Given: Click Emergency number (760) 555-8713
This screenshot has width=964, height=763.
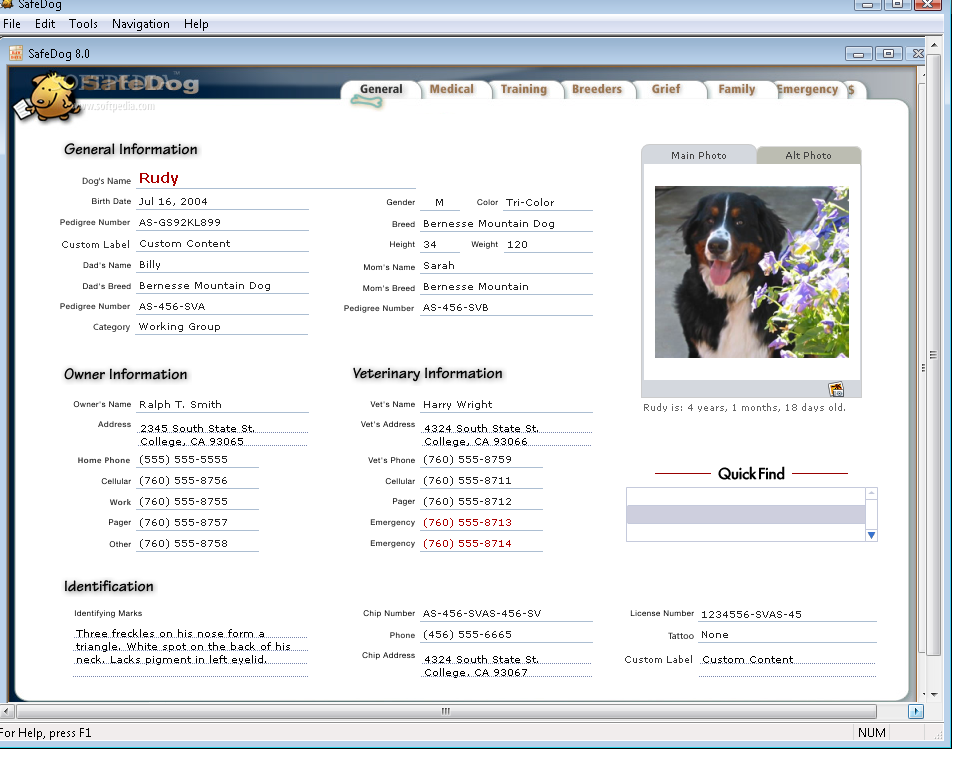Looking at the screenshot, I should (481, 523).
